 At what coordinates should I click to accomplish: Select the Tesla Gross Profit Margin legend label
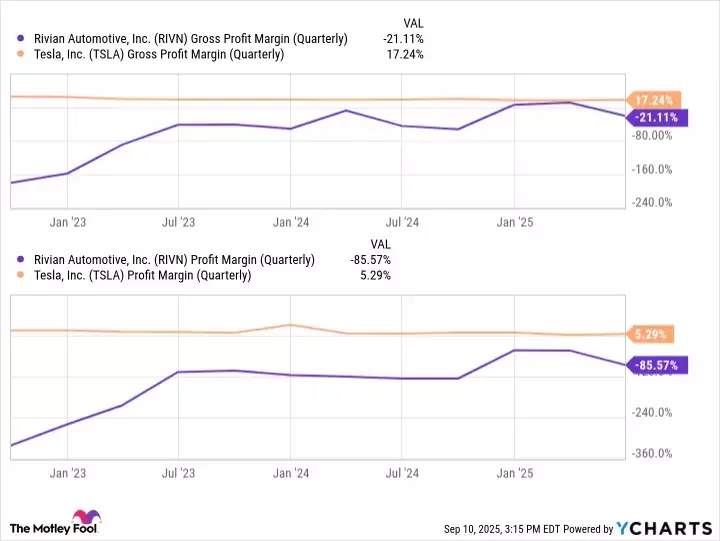[x=157, y=55]
